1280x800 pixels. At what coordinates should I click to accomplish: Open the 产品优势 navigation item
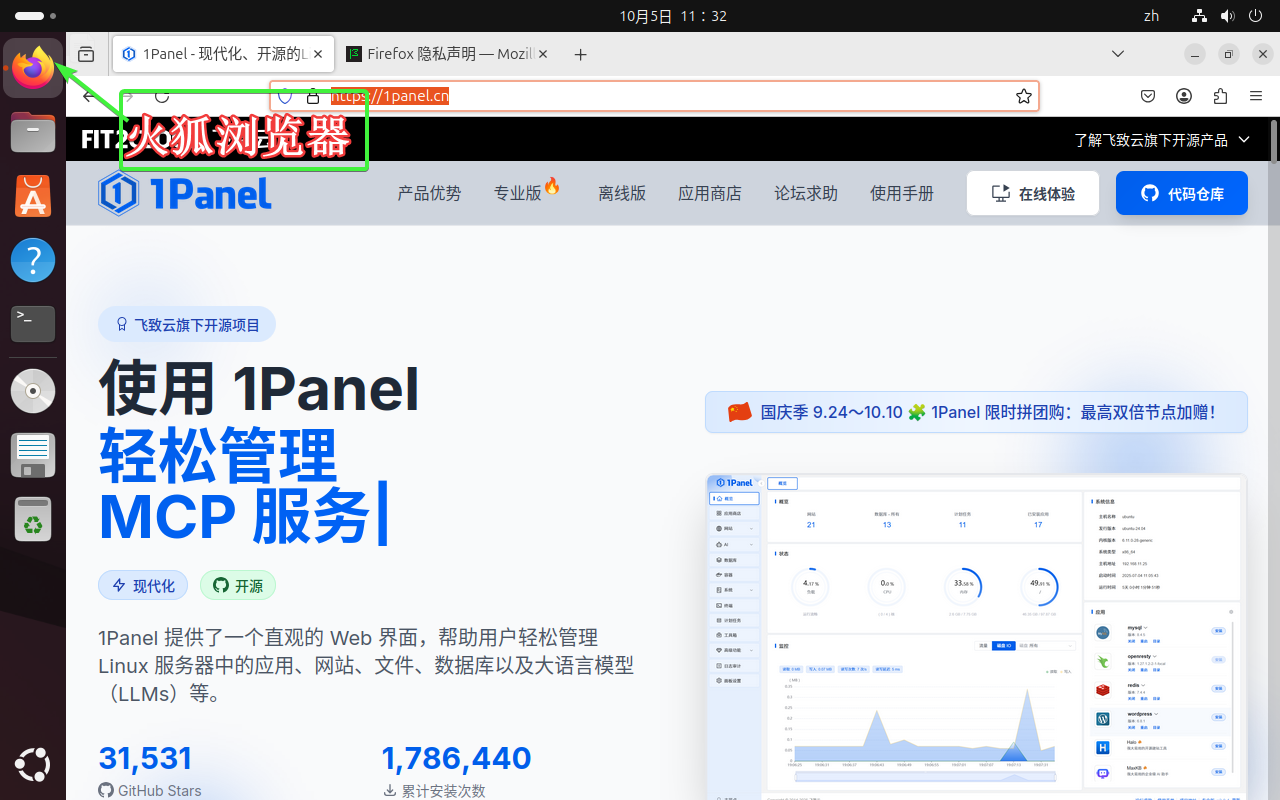coord(429,193)
